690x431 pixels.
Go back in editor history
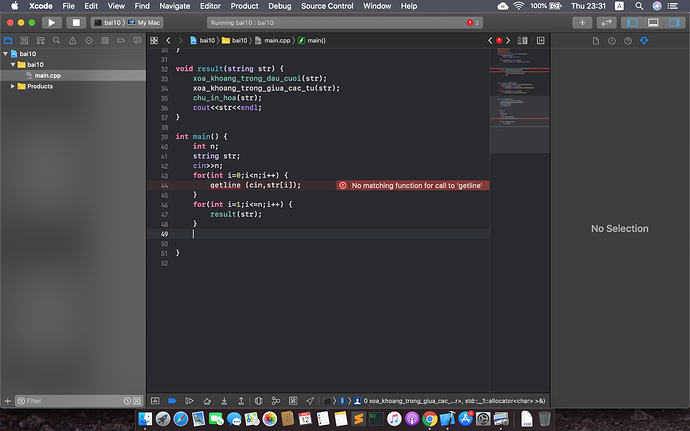(168, 41)
